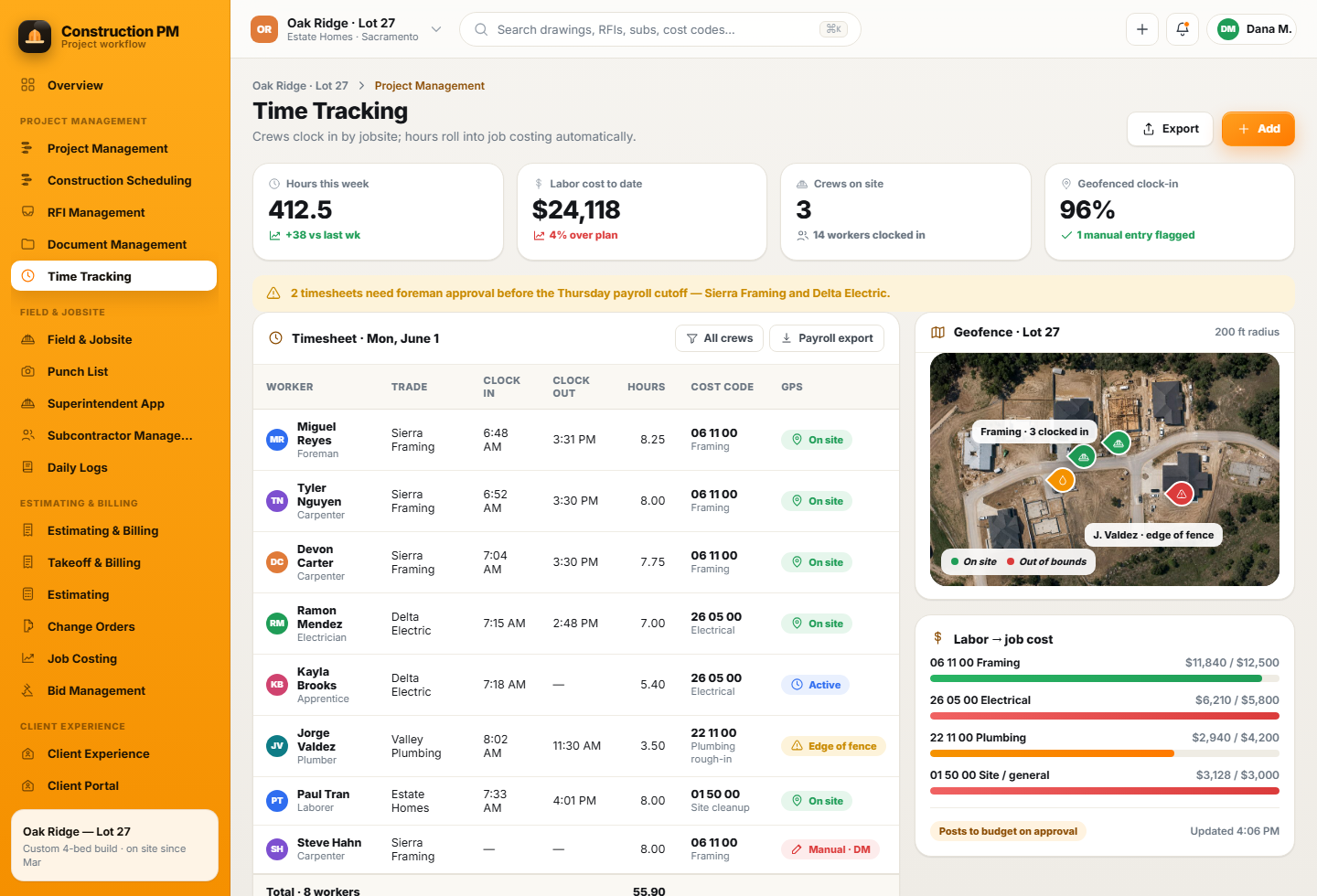
Task: Open Estimating & Billing item
Action: click(x=113, y=530)
